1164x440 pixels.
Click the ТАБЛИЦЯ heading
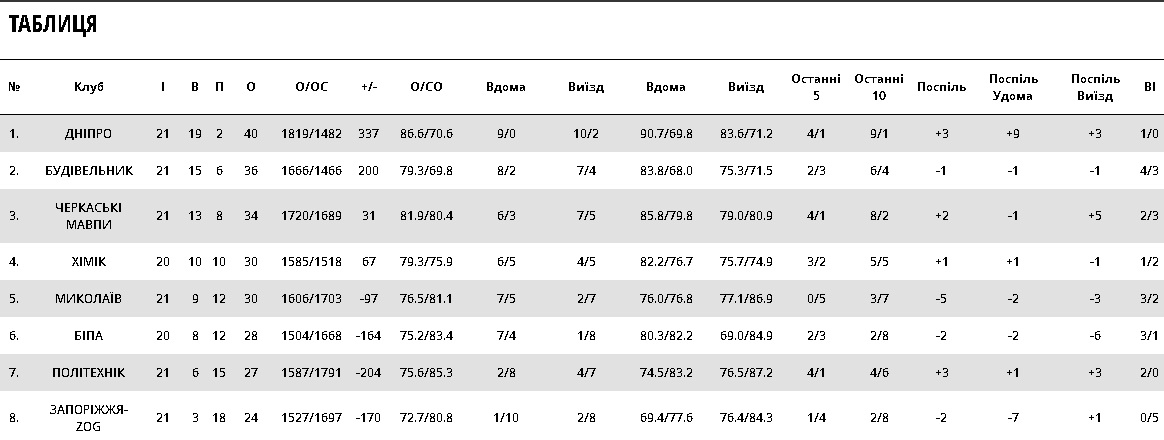pos(52,25)
